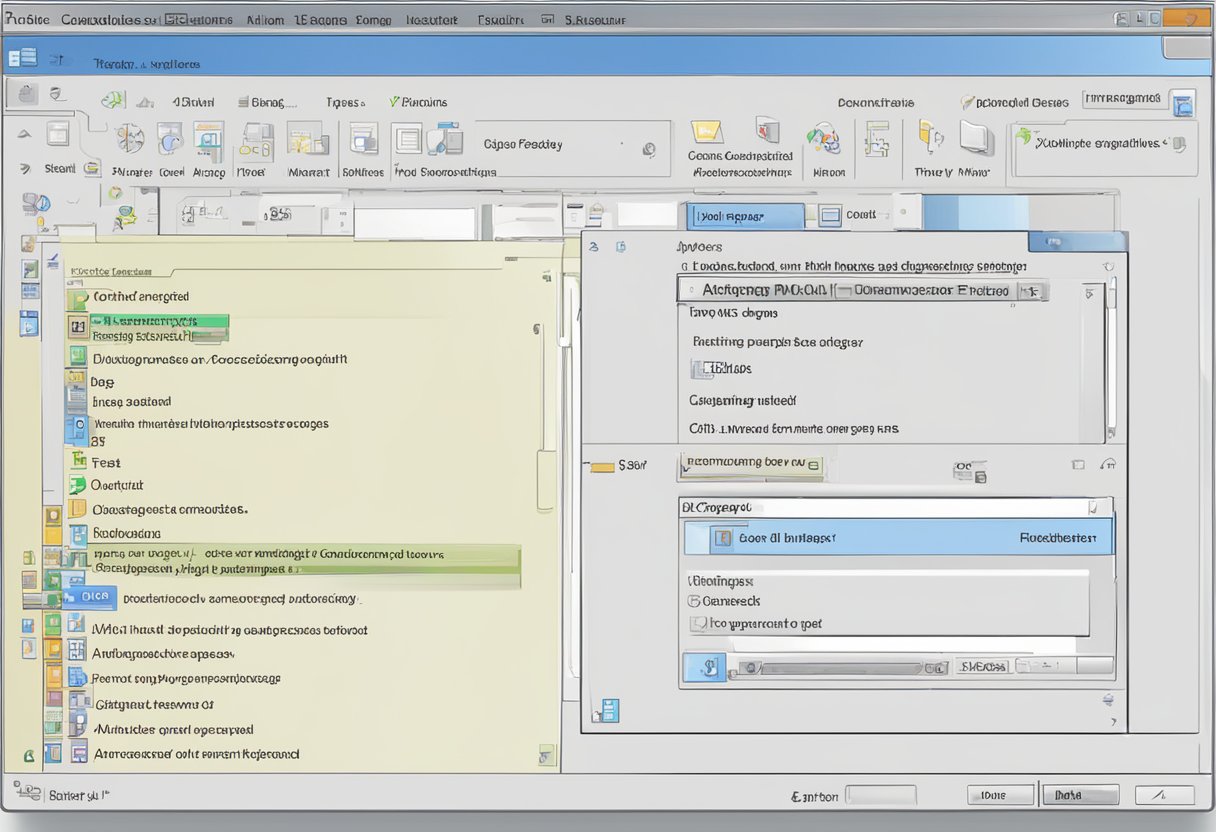Open the 'Cipse Fæsday' dropdown in ribbon
Image resolution: width=1216 pixels, height=832 pixels.
click(x=648, y=150)
